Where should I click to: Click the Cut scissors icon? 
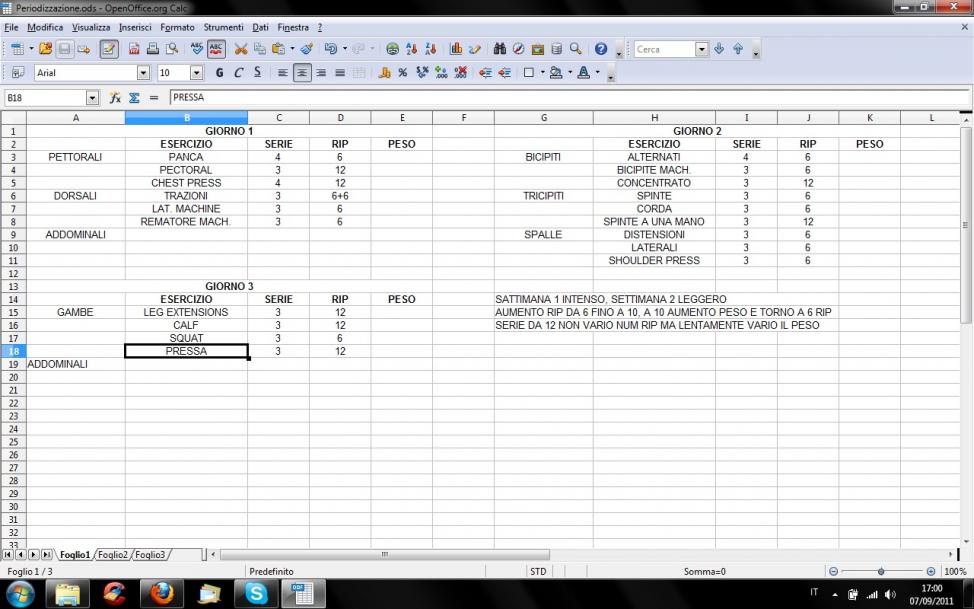[241, 49]
